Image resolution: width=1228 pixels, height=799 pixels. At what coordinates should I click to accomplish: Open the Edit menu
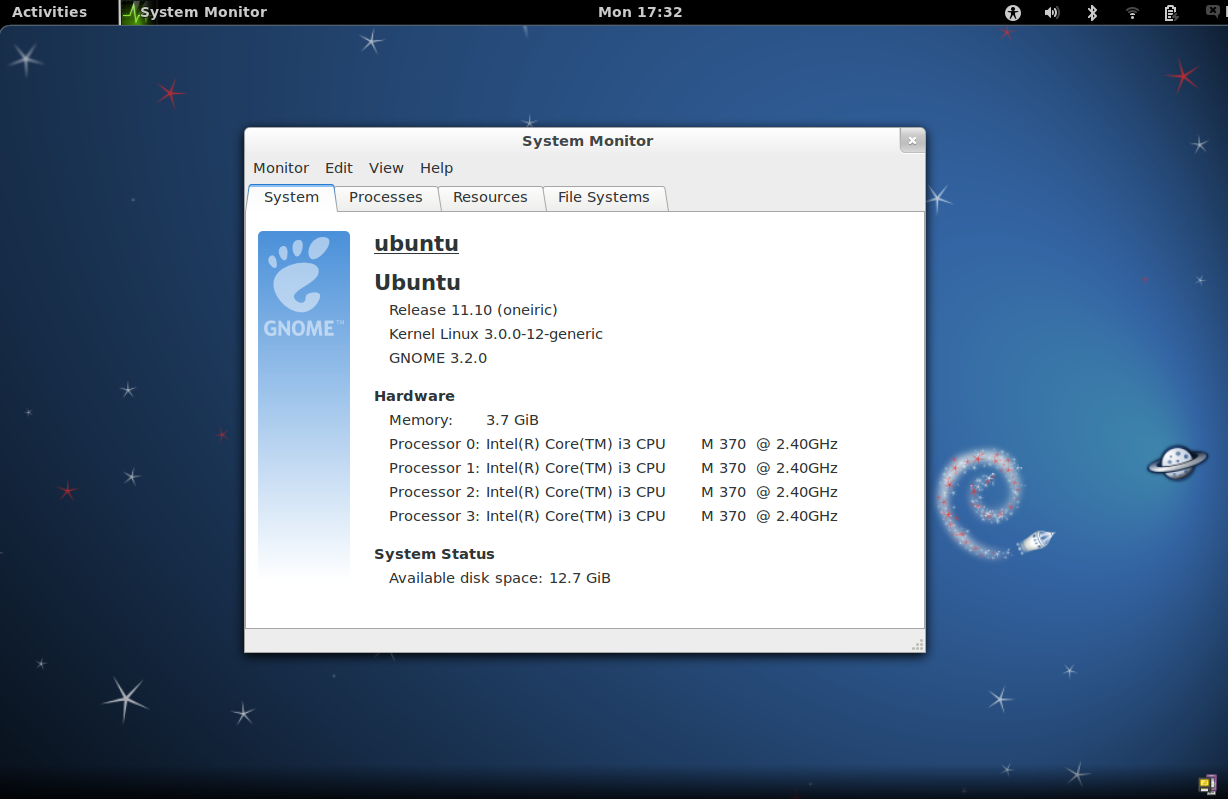click(339, 168)
